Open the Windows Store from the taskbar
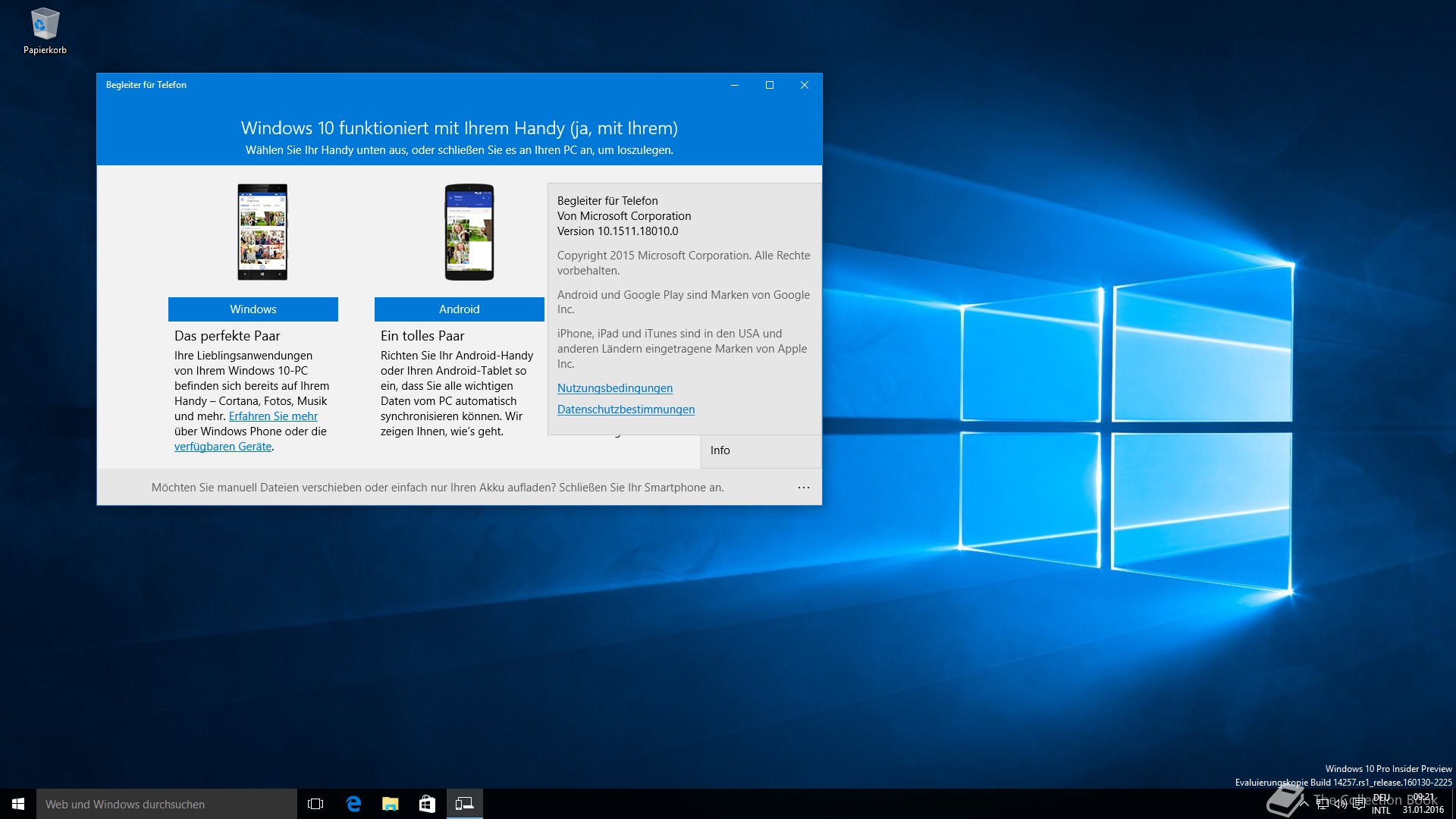 (427, 804)
